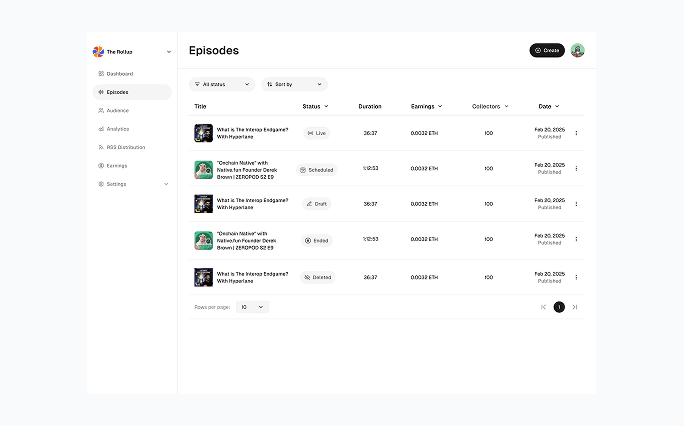Sort by the Collectors column header

tap(490, 106)
